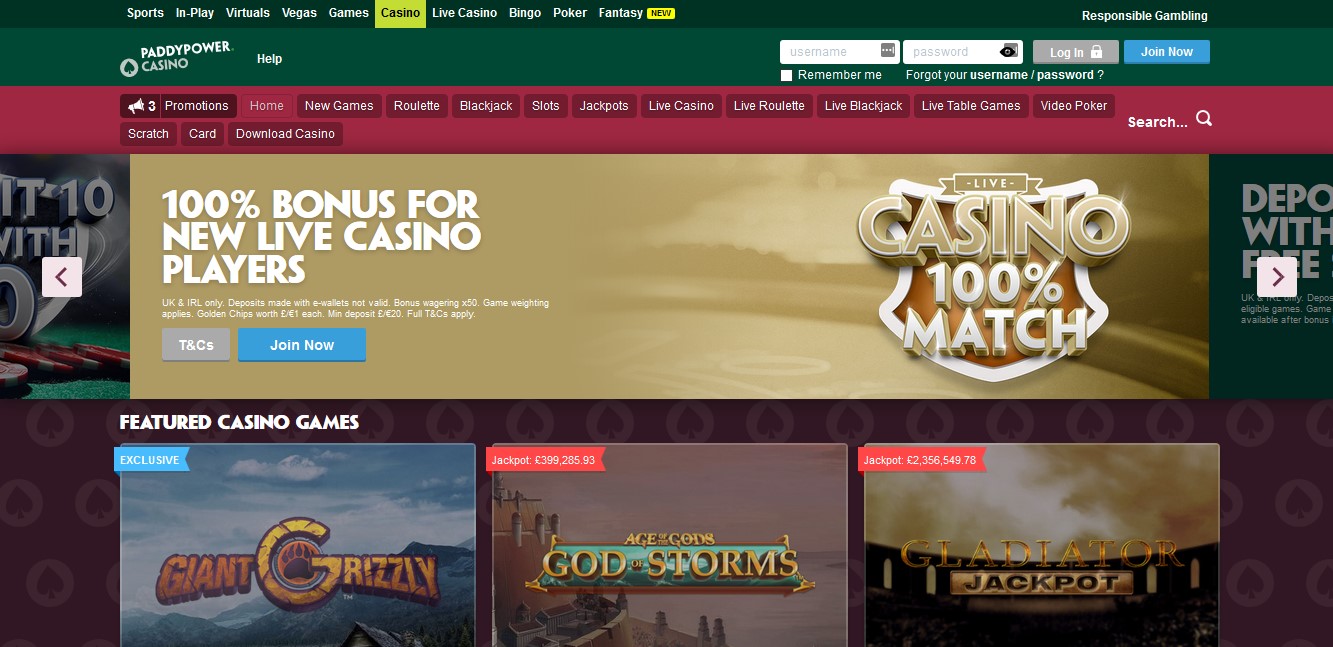The height and width of the screenshot is (647, 1333).
Task: Switch to the Live Casino top tab
Action: 464,13
